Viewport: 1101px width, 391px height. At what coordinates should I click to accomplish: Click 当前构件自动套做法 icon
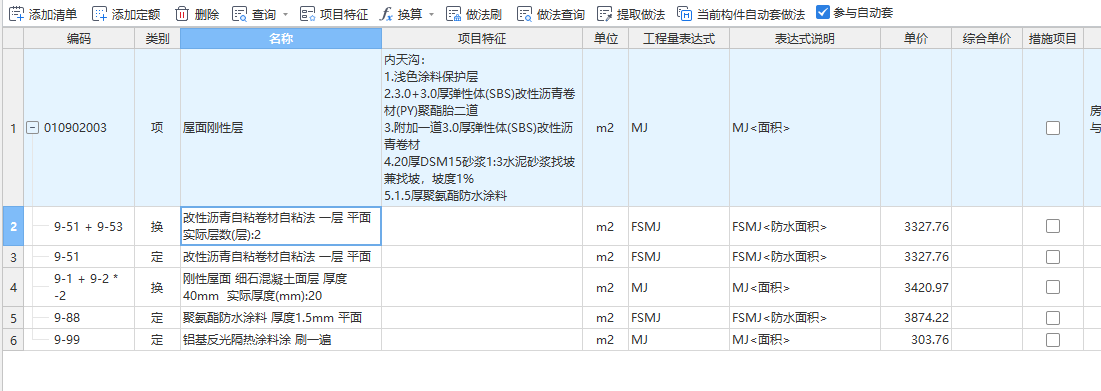click(685, 13)
